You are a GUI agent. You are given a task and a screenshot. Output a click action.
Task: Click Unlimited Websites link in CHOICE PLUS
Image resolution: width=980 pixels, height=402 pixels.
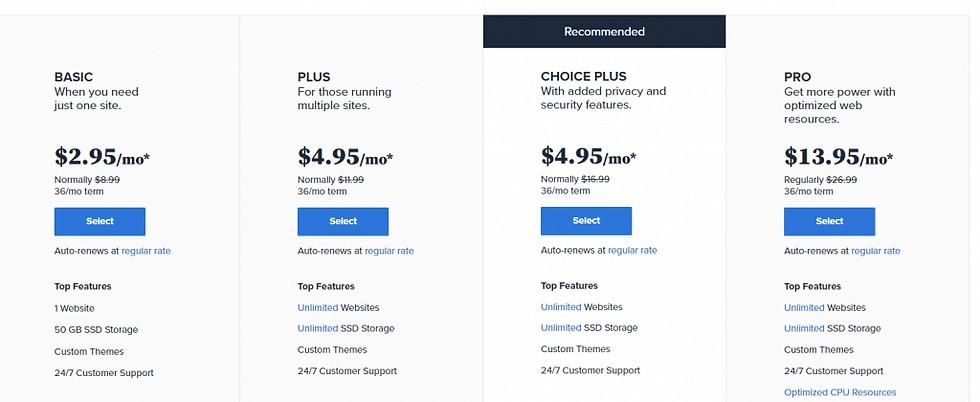pyautogui.click(x=561, y=307)
